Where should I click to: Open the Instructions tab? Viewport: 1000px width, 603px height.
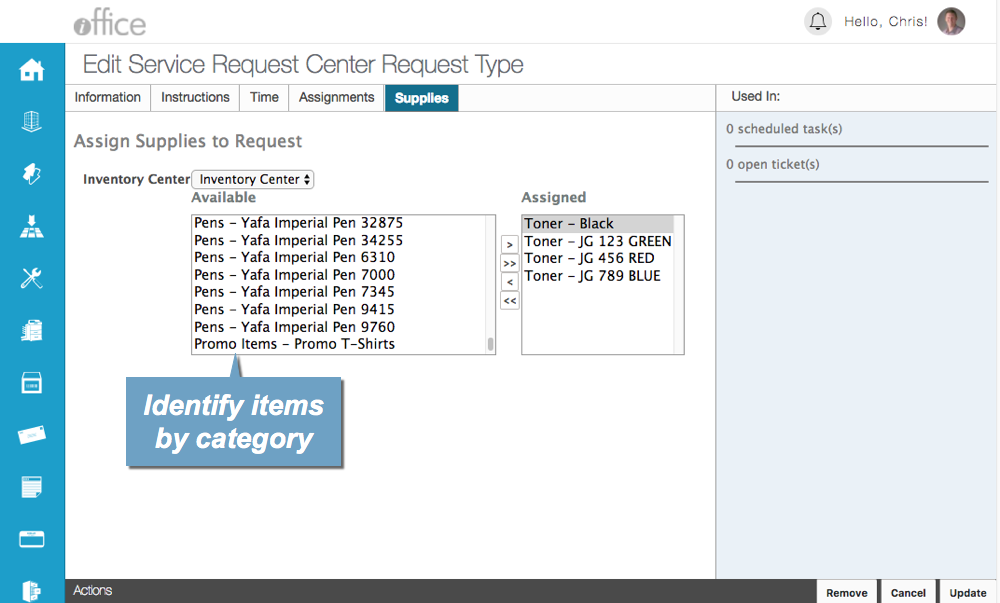point(195,98)
